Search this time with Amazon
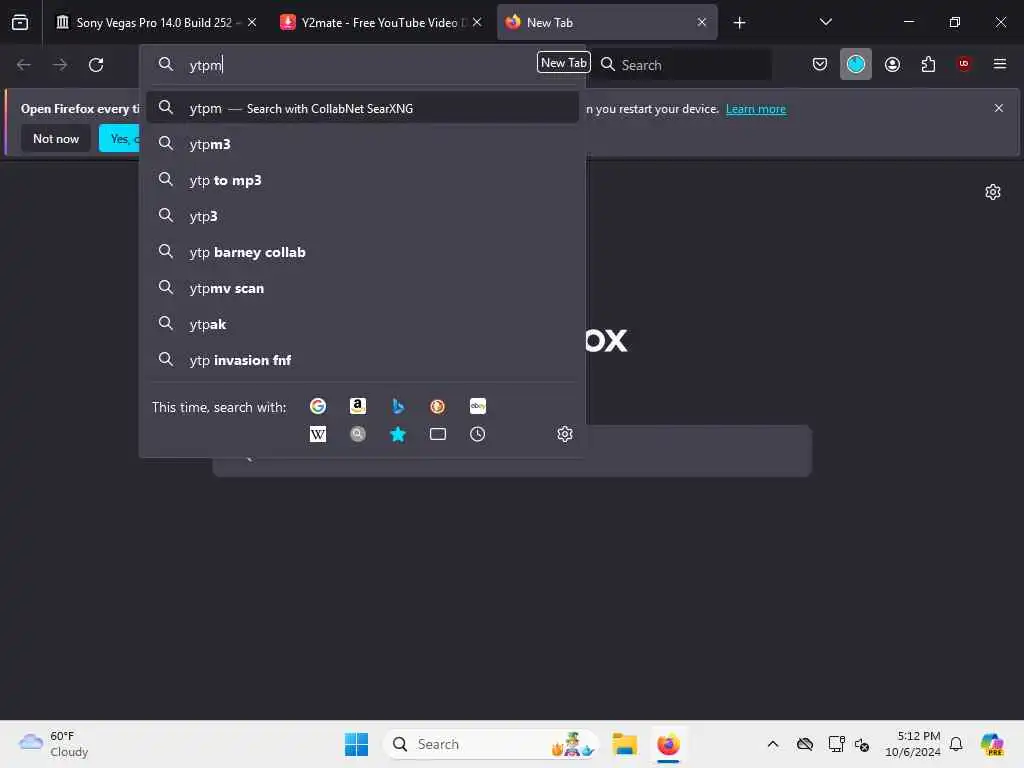 tap(358, 406)
